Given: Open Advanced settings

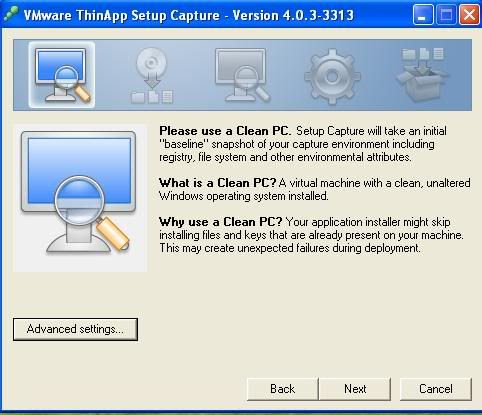Looking at the screenshot, I should point(75,329).
